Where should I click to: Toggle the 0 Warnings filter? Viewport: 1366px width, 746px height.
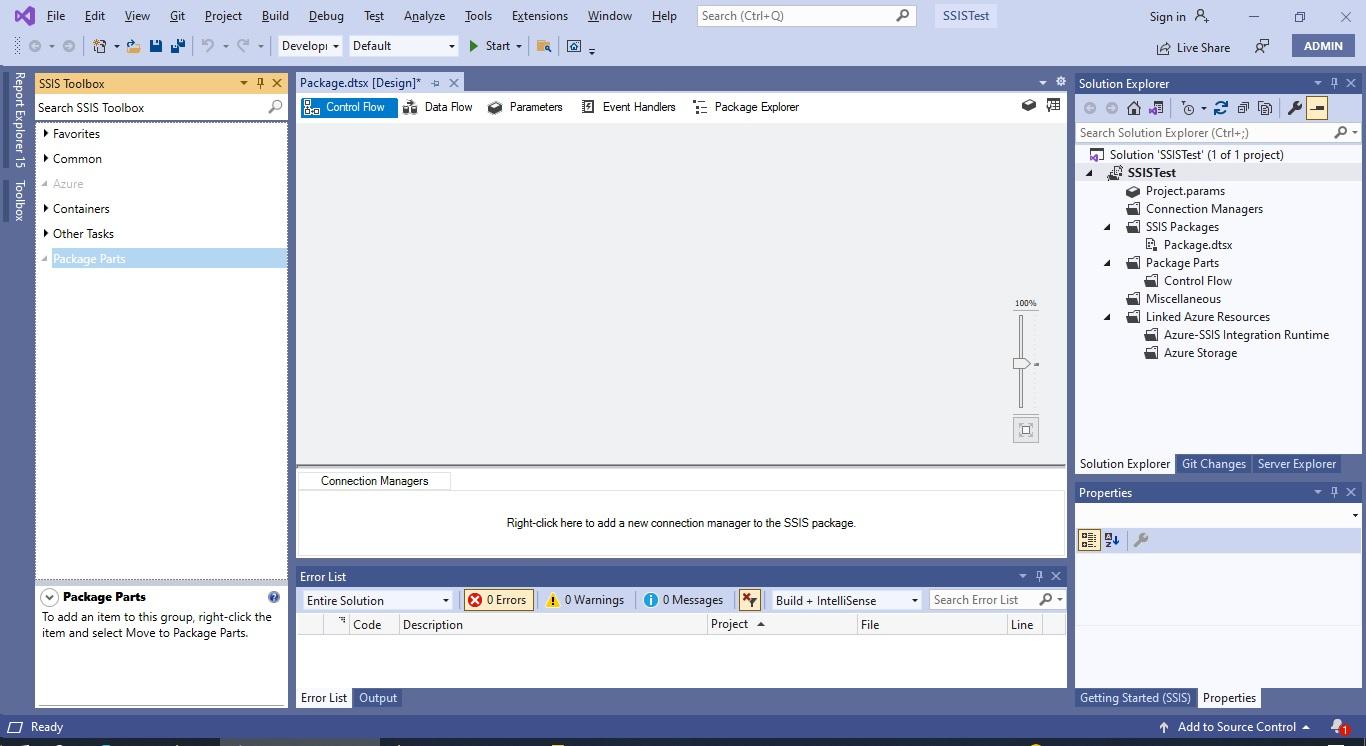coord(585,600)
